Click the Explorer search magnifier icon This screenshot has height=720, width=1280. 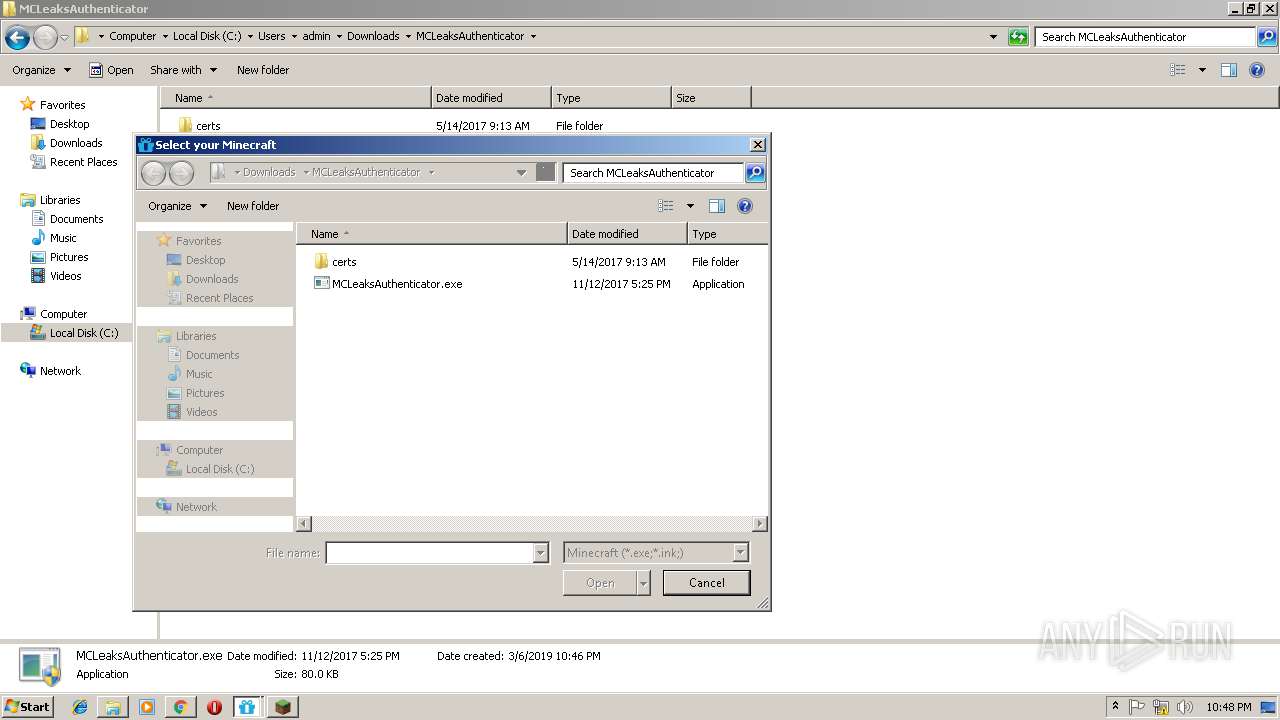1268,37
